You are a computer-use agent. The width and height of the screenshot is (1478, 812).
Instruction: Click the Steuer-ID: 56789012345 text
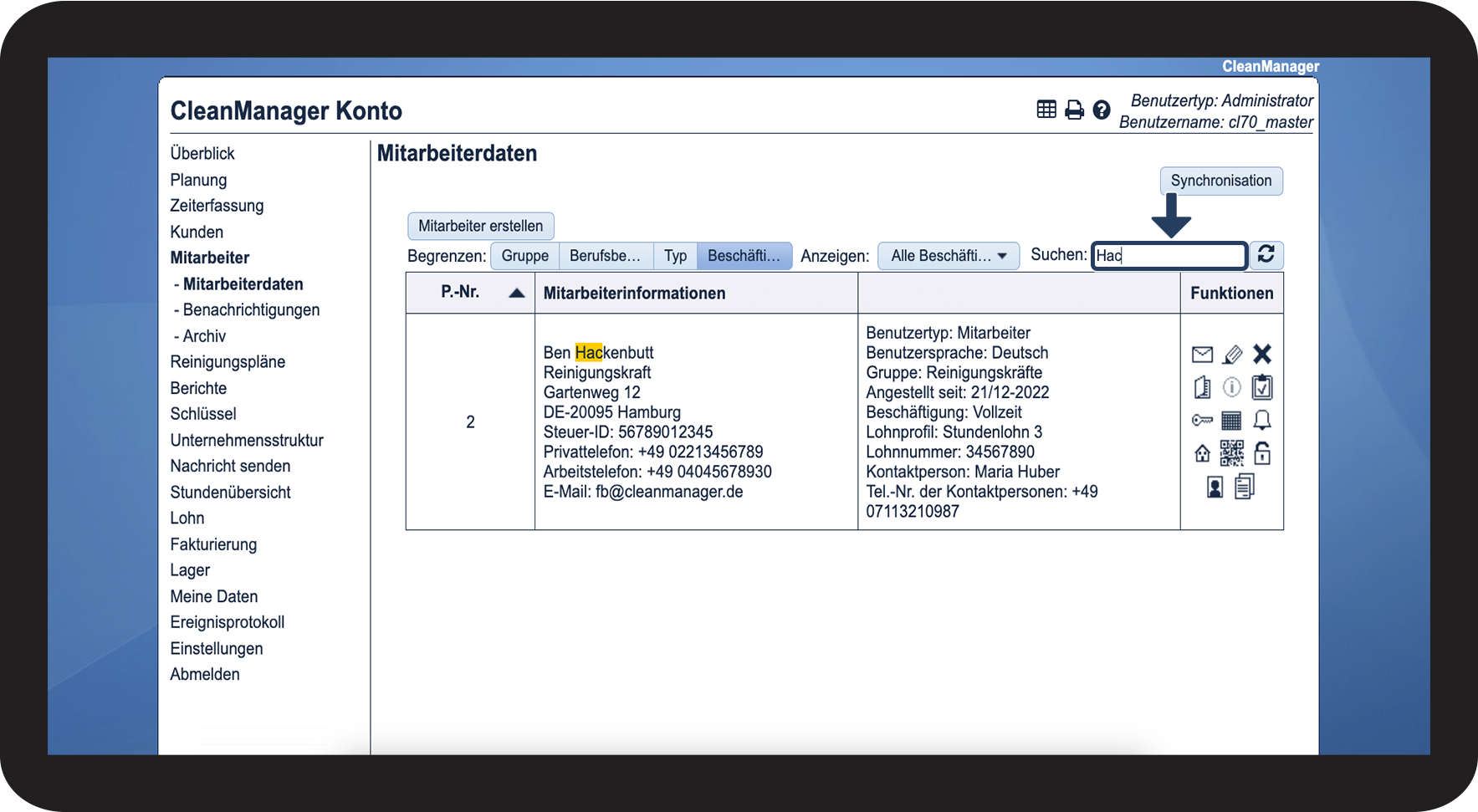[628, 432]
